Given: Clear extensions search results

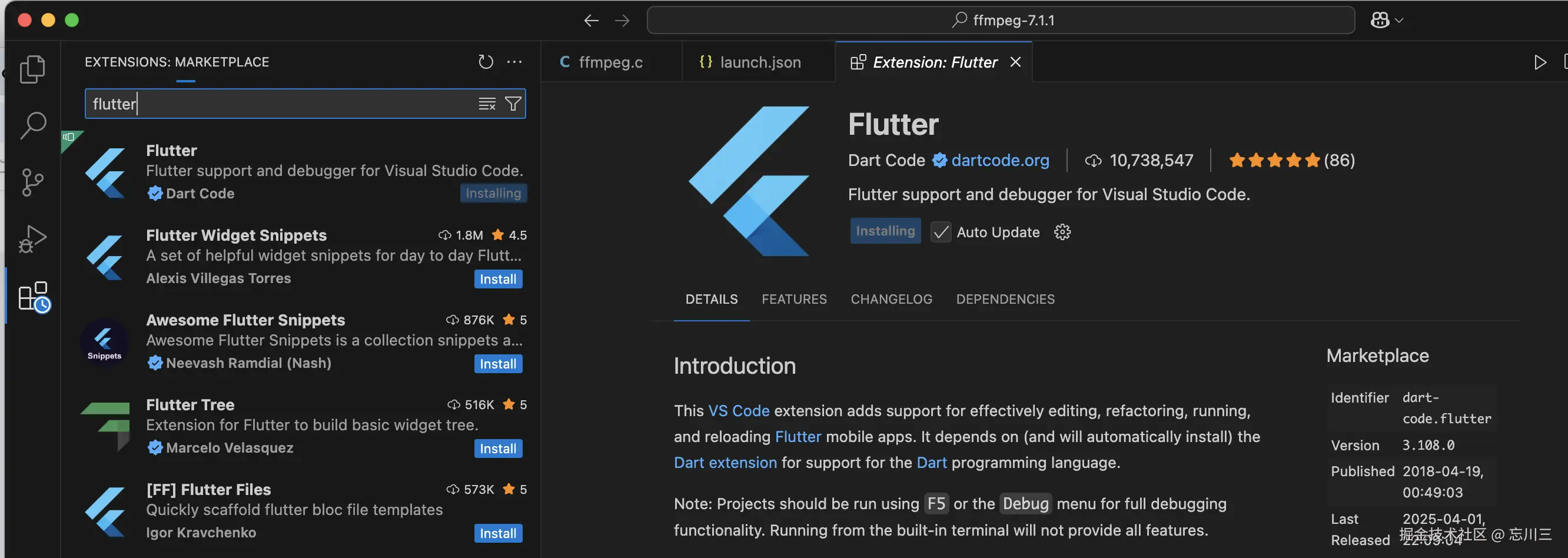Looking at the screenshot, I should coord(487,104).
